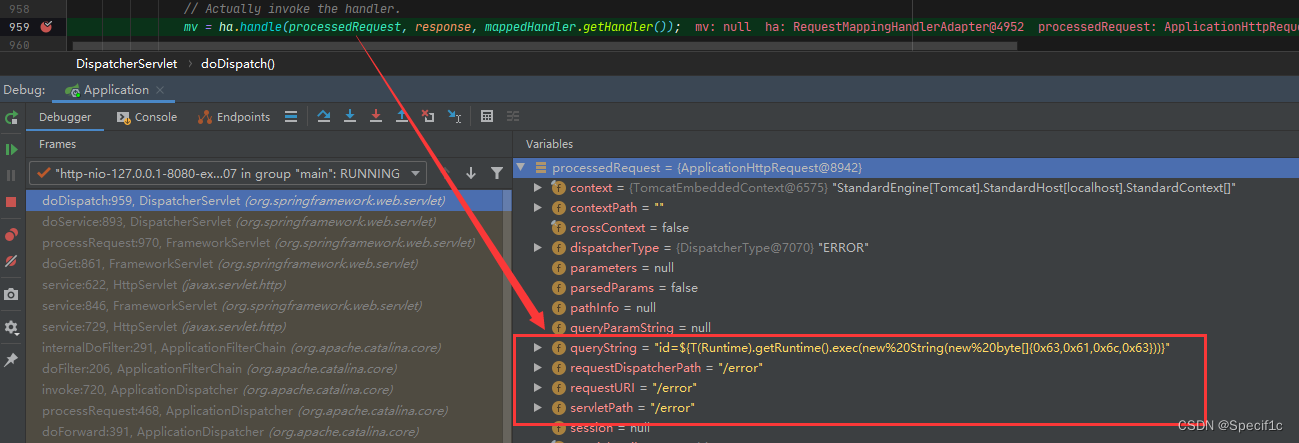Click Trace Current Stream Chain icon
This screenshot has width=1299, height=443.
[513, 117]
